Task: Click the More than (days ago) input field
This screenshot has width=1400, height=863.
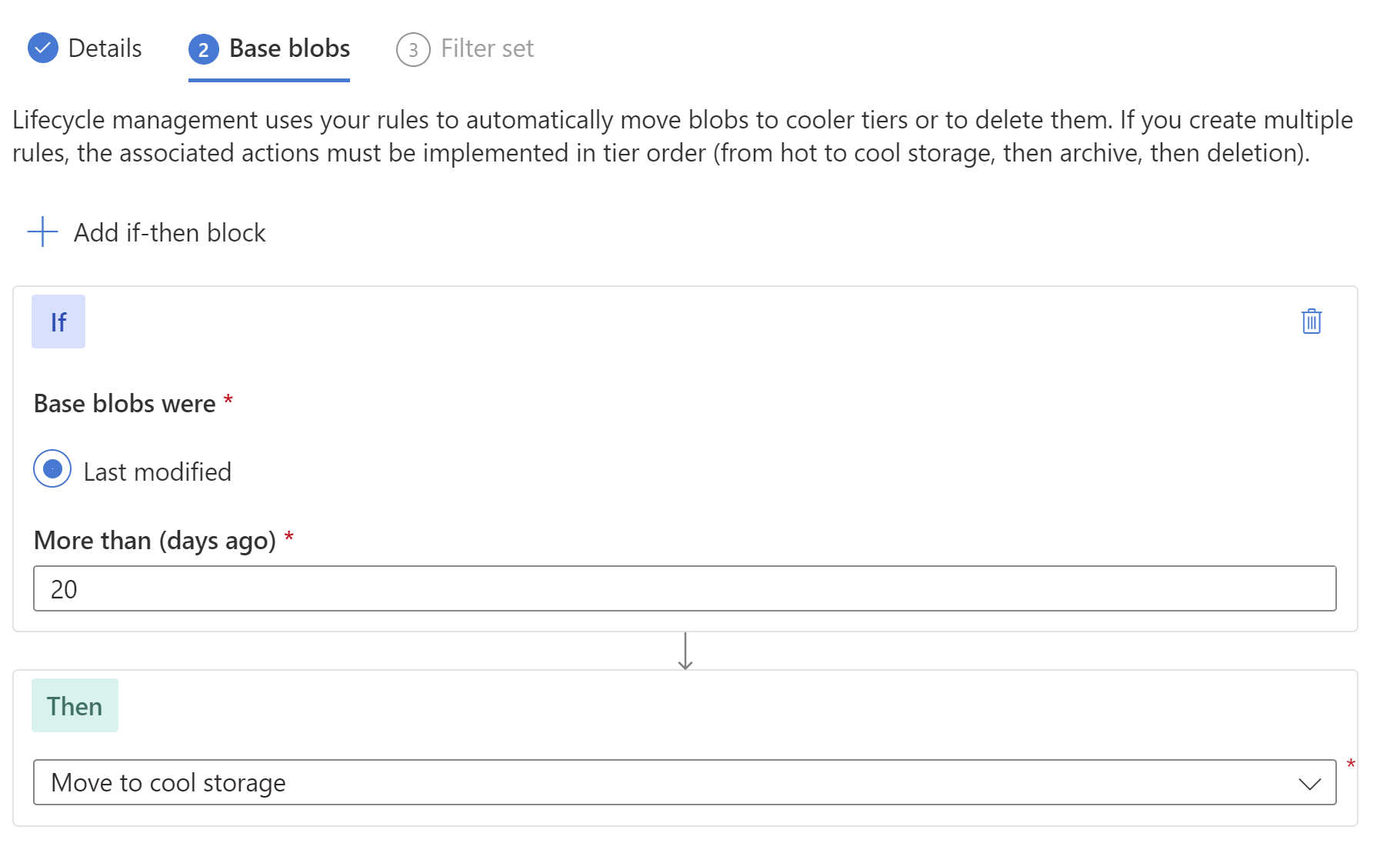Action: point(685,588)
